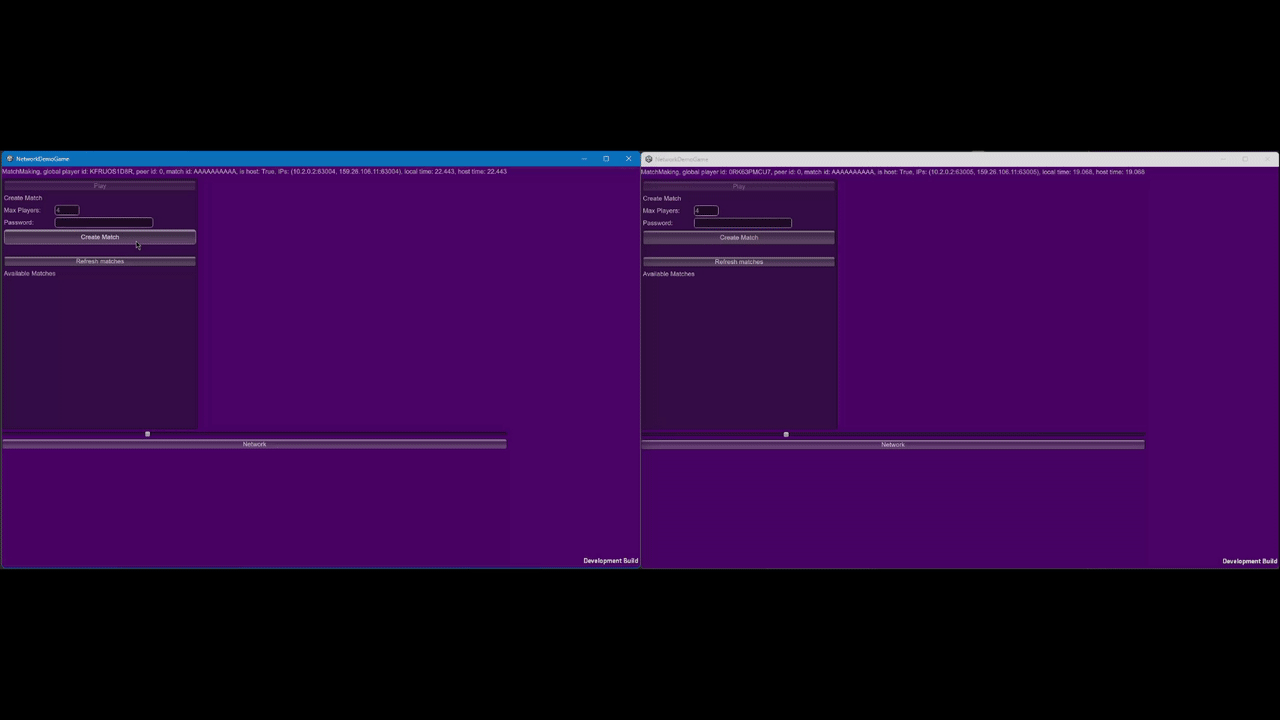Click Create Match in the left window

(100, 237)
